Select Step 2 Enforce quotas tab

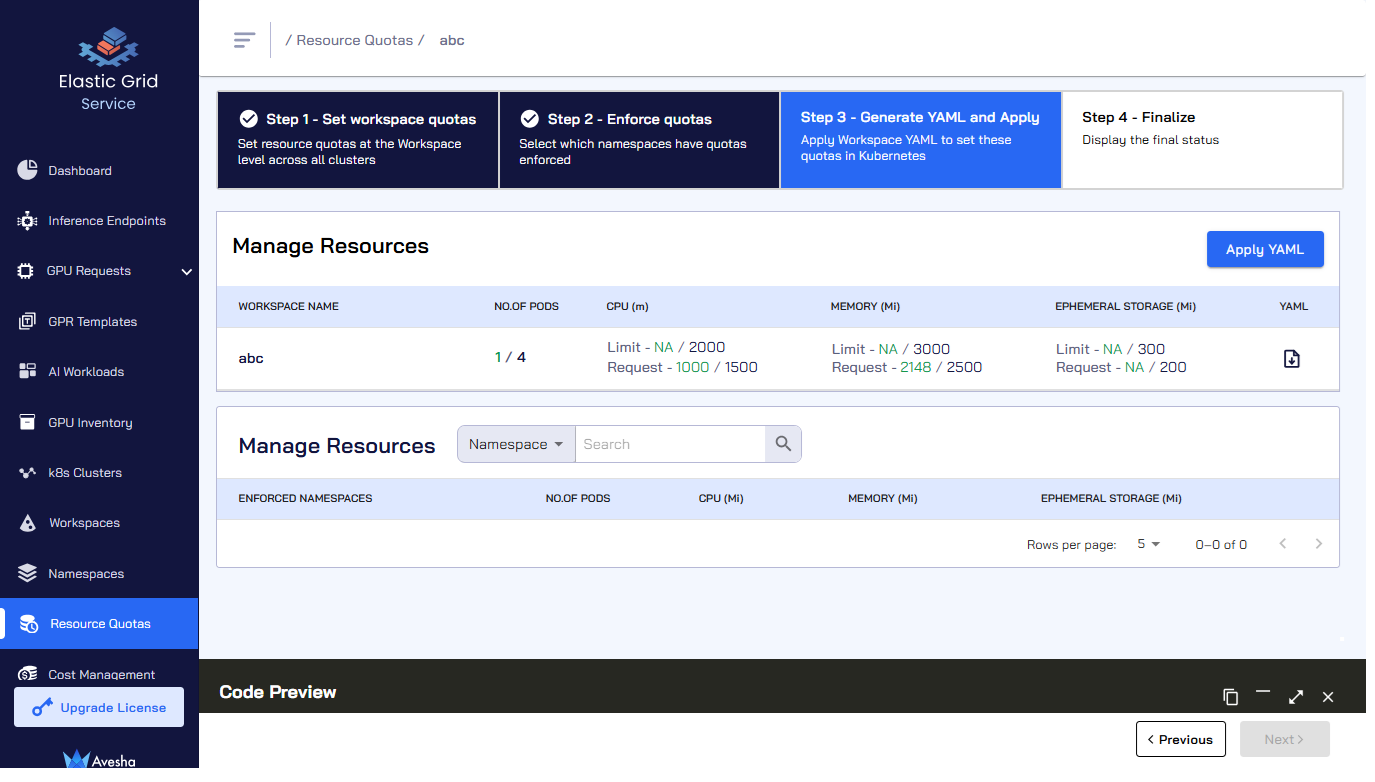pos(639,140)
